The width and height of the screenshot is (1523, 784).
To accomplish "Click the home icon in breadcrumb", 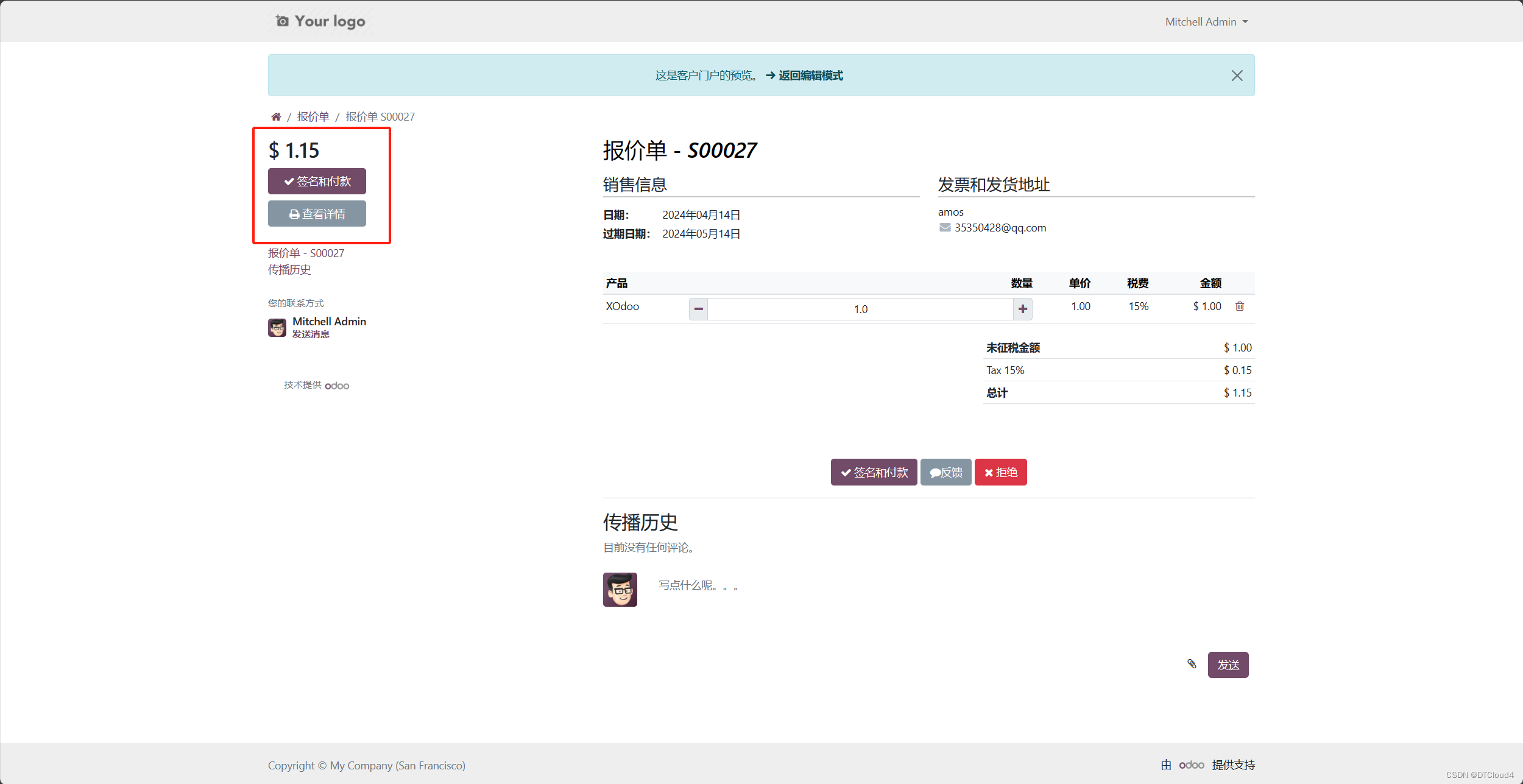I will (276, 116).
